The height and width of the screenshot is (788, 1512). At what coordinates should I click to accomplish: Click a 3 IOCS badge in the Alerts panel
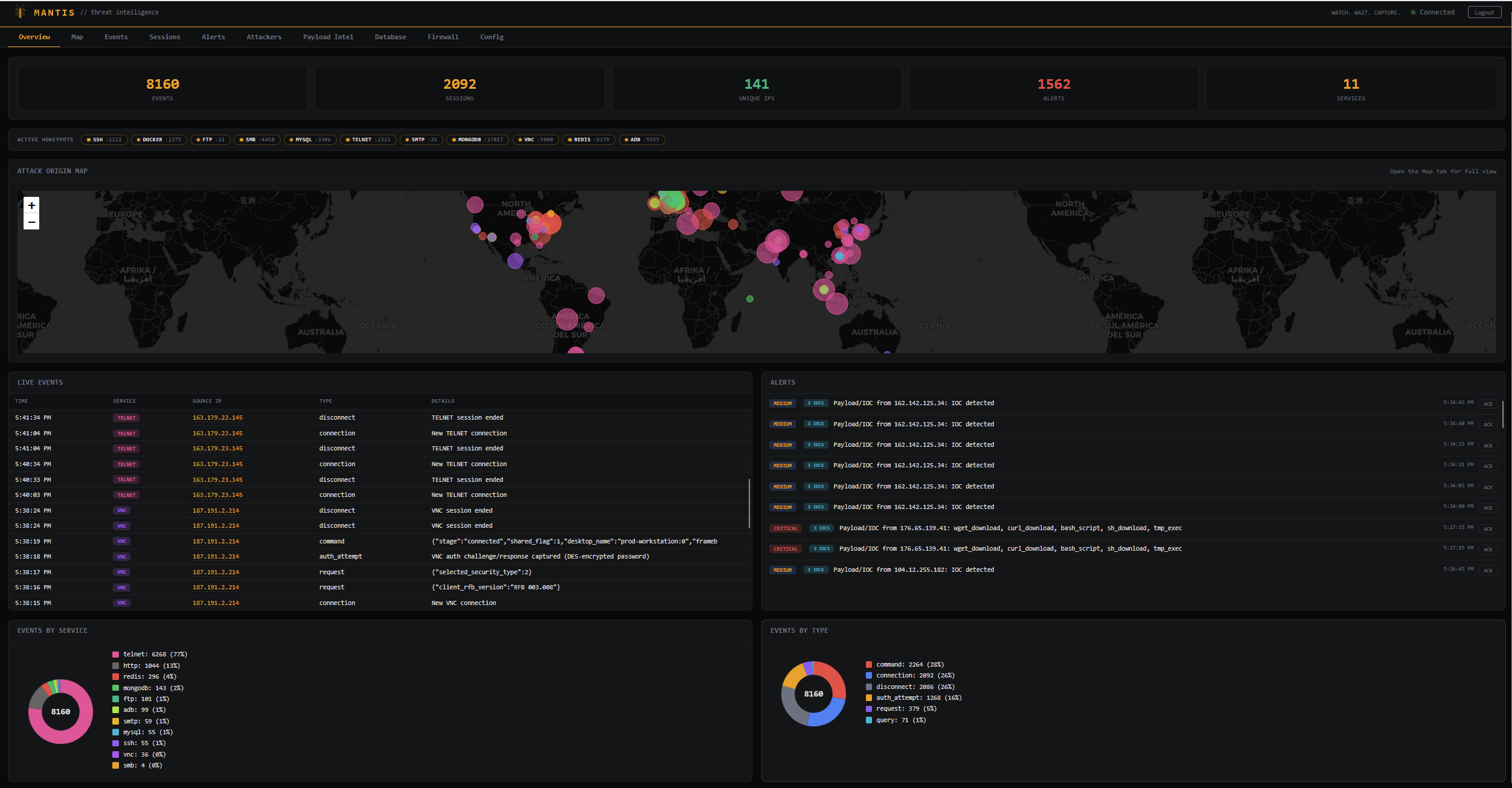[x=816, y=403]
